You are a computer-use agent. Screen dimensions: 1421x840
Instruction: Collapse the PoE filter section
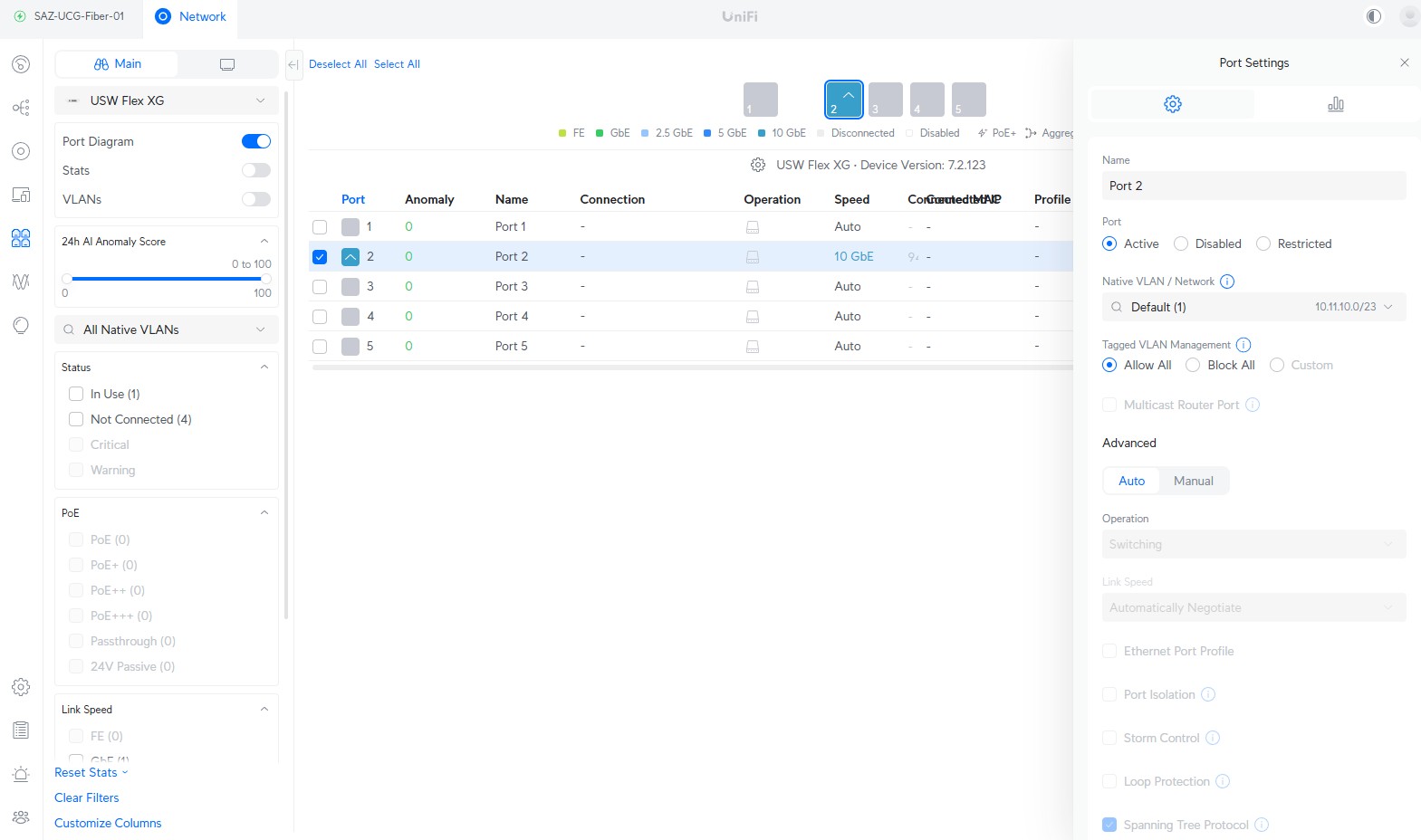264,512
